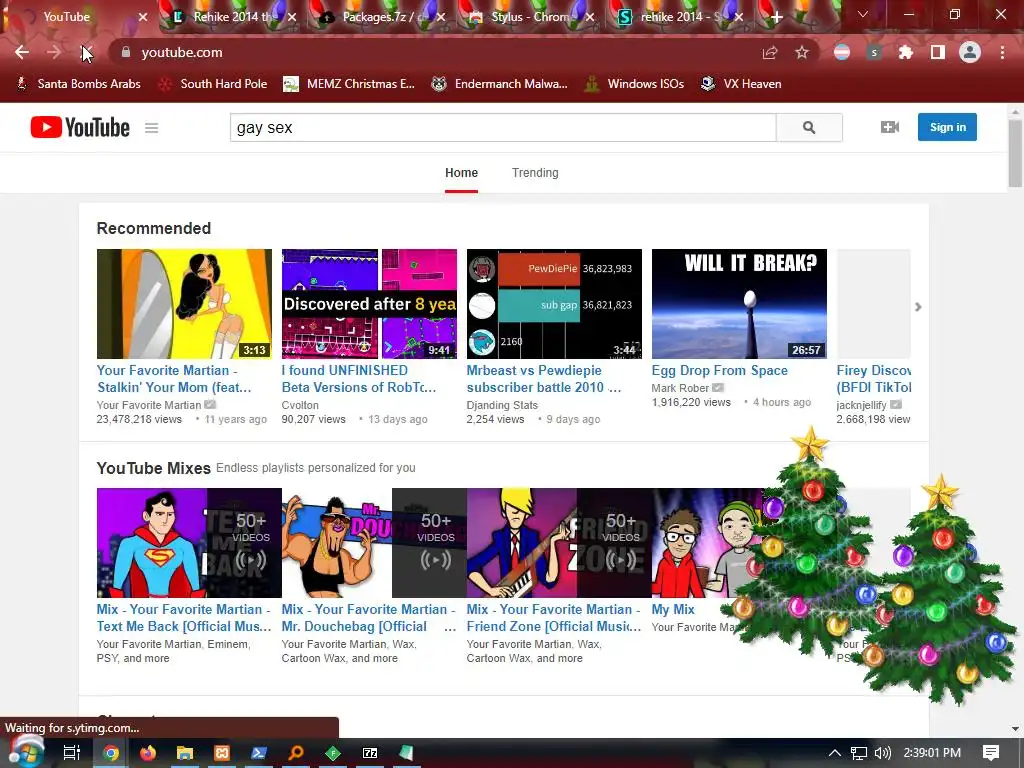This screenshot has height=768, width=1024.
Task: Show hidden tray icons chevron
Action: click(835, 753)
